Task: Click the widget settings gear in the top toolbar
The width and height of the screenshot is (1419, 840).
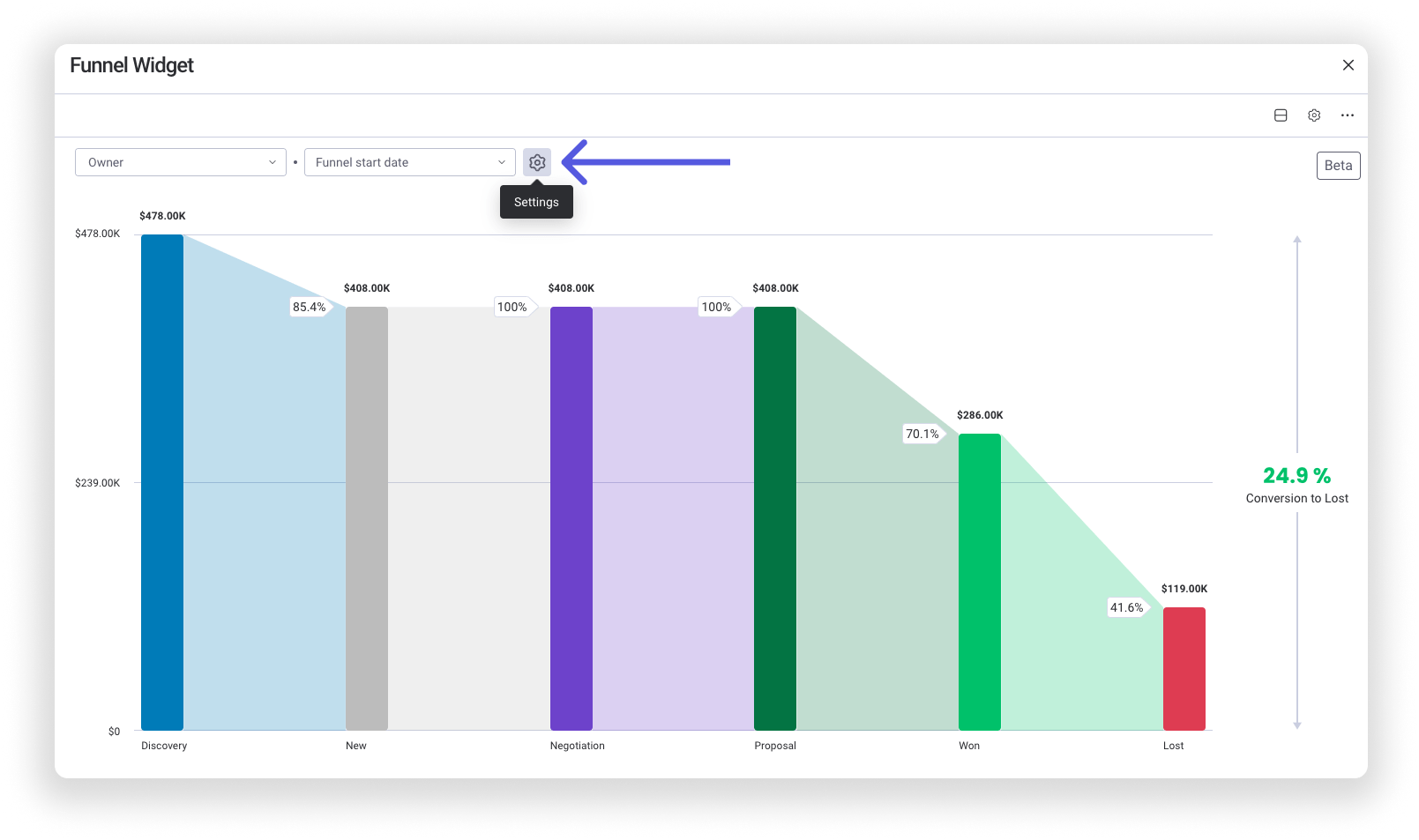Action: [1314, 115]
